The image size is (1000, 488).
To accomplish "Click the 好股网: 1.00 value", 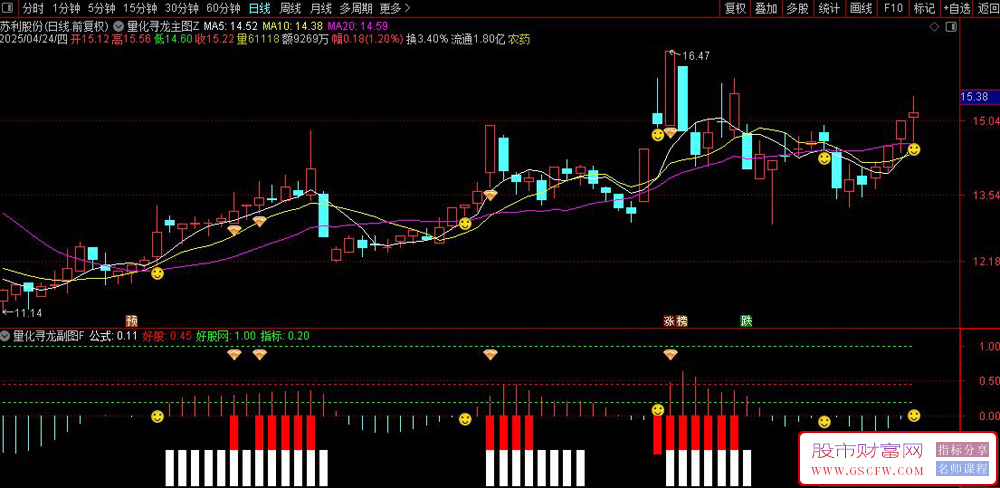I will (x=225, y=334).
